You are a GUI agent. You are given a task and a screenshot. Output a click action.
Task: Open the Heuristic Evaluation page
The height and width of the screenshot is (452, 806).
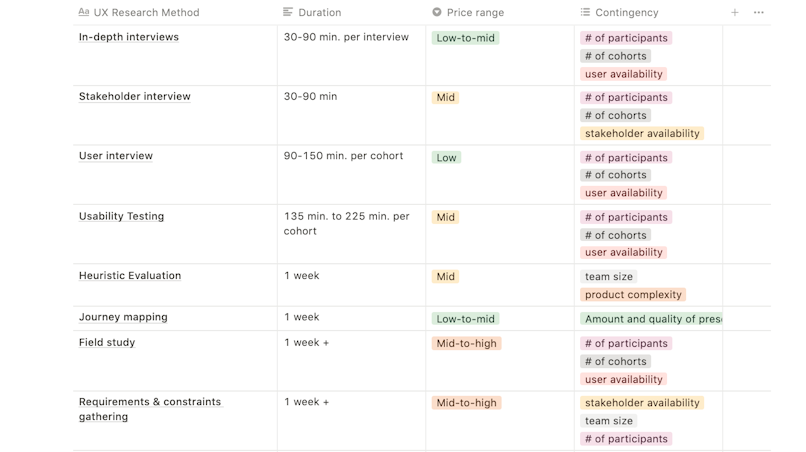pos(130,276)
